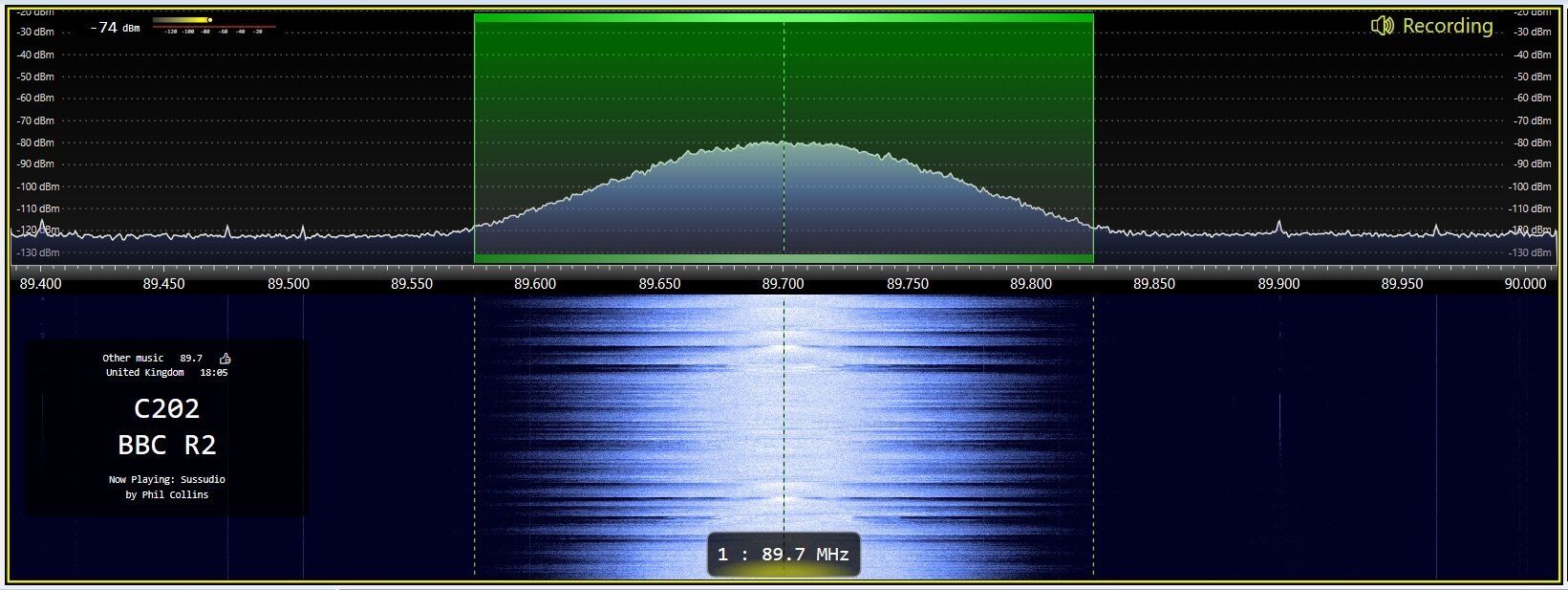Click the -74 dBm signal readout
This screenshot has width=1568, height=590.
click(x=115, y=28)
